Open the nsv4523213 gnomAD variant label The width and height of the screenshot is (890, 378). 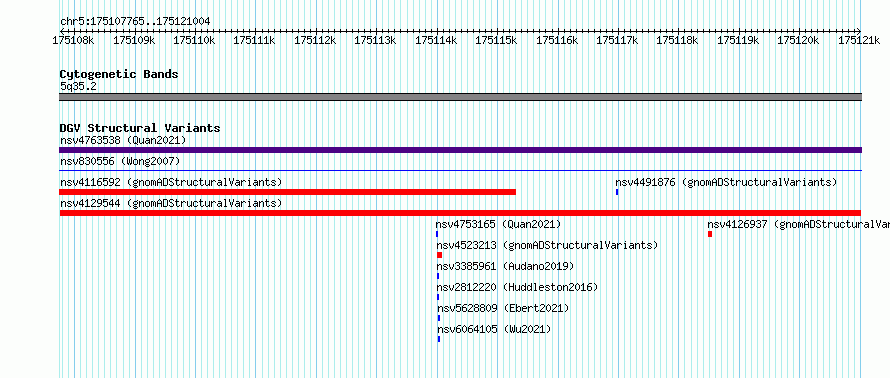(547, 245)
